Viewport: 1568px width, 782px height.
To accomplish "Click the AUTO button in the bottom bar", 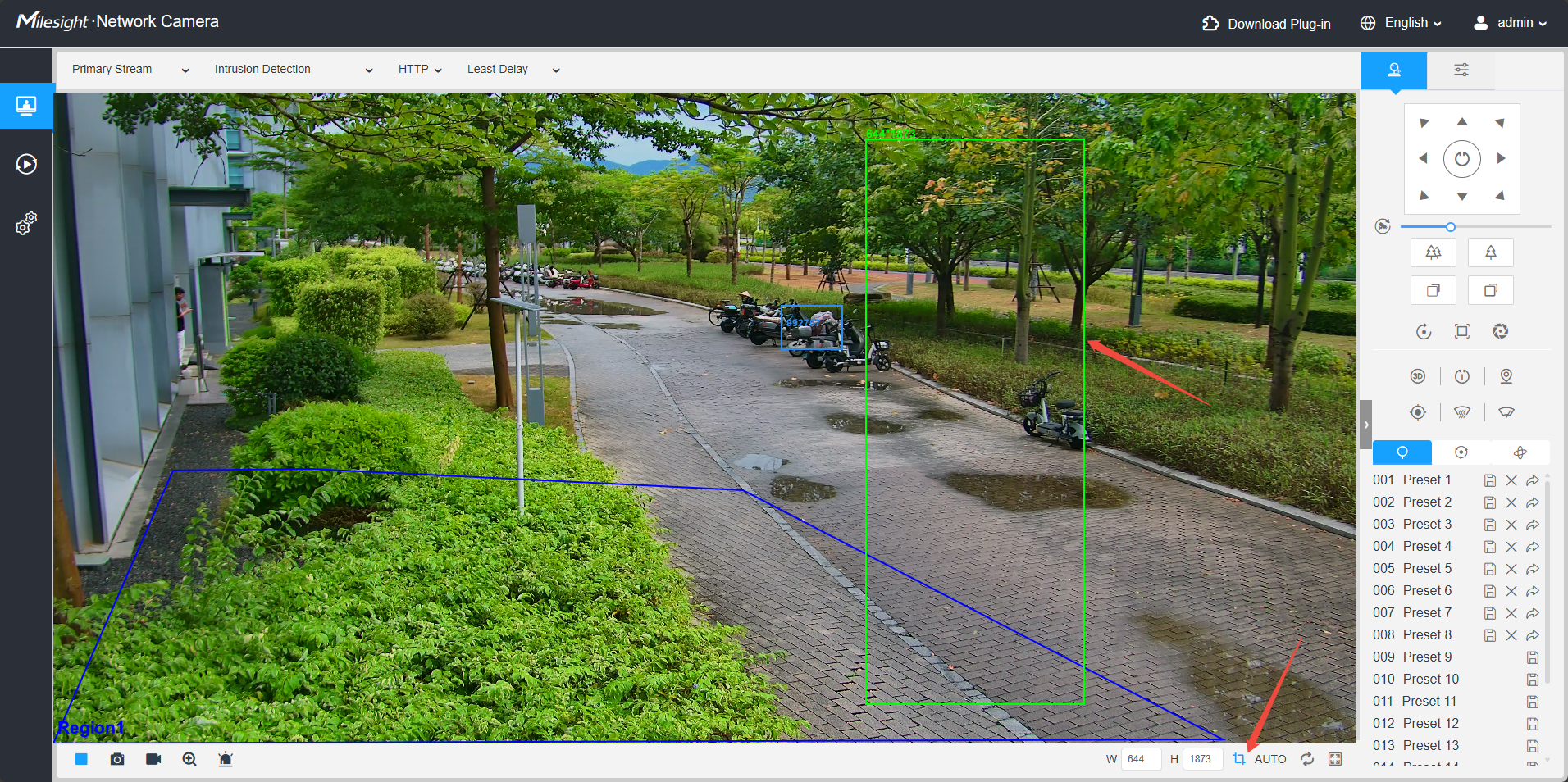I will [x=1270, y=759].
